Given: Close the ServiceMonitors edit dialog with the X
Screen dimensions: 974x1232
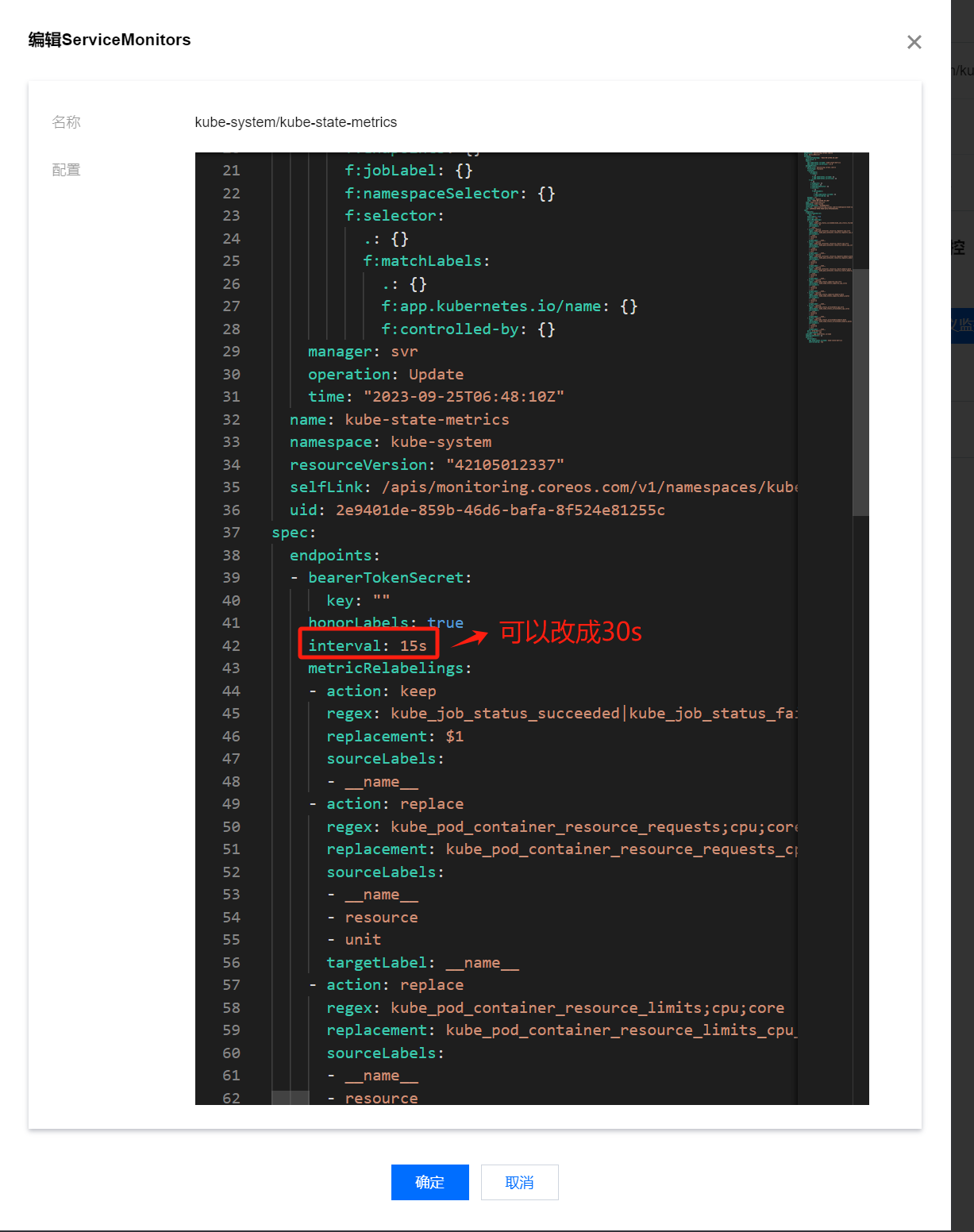Looking at the screenshot, I should point(914,42).
